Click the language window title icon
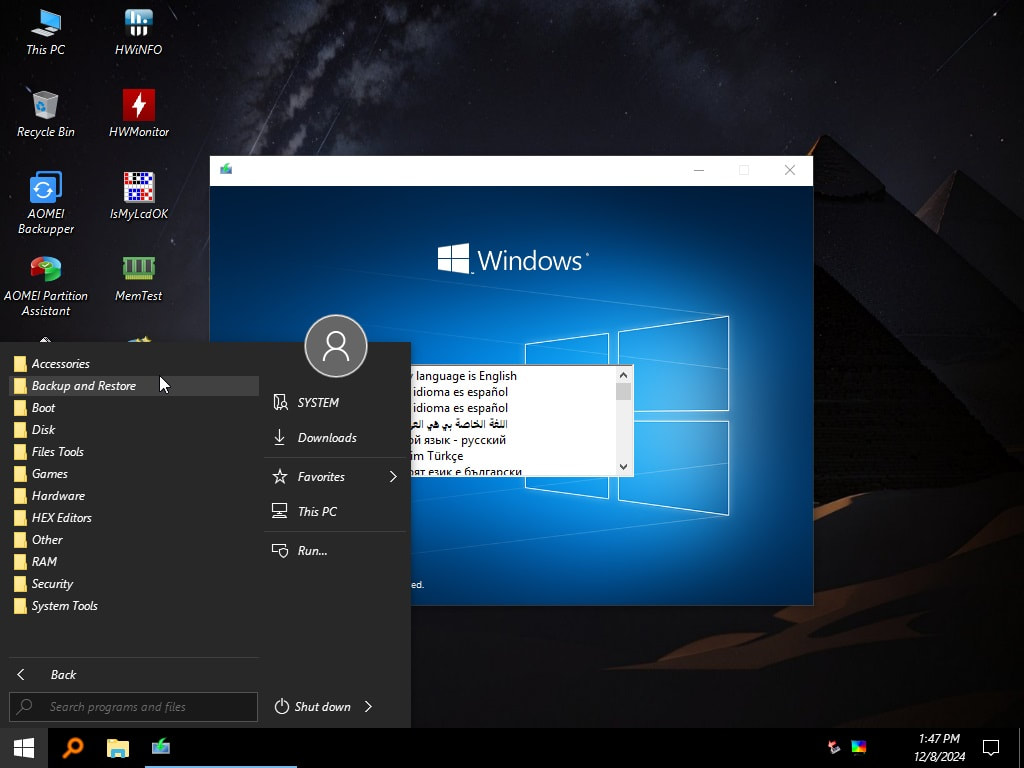Screen dimensions: 1024x768 [226, 170]
